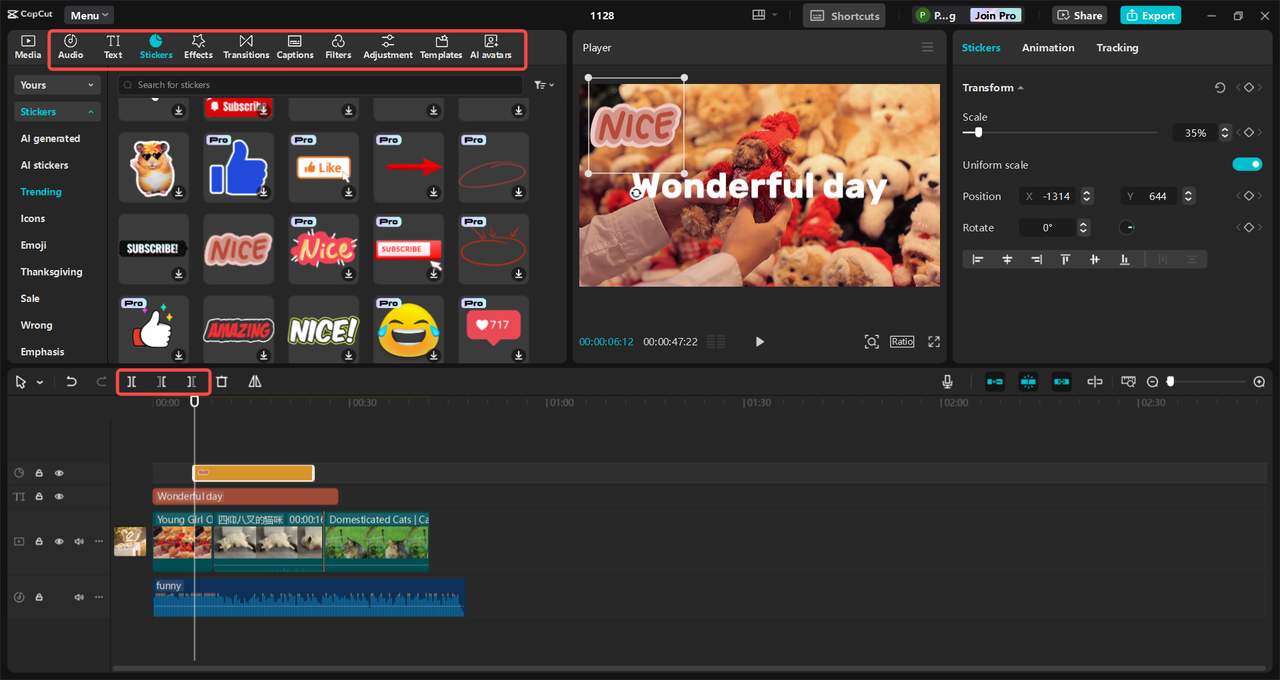Hide the sticker track with eye icon
This screenshot has height=680, width=1280.
click(59, 473)
